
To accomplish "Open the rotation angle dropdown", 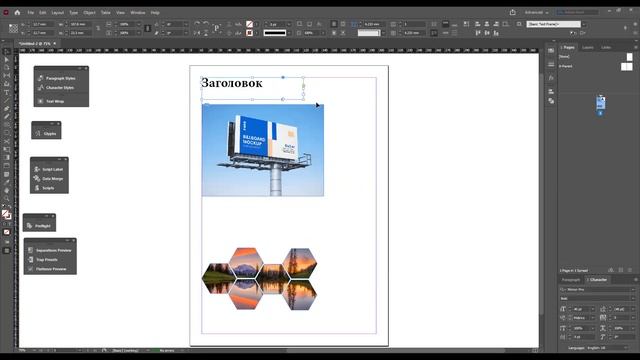I will point(186,24).
